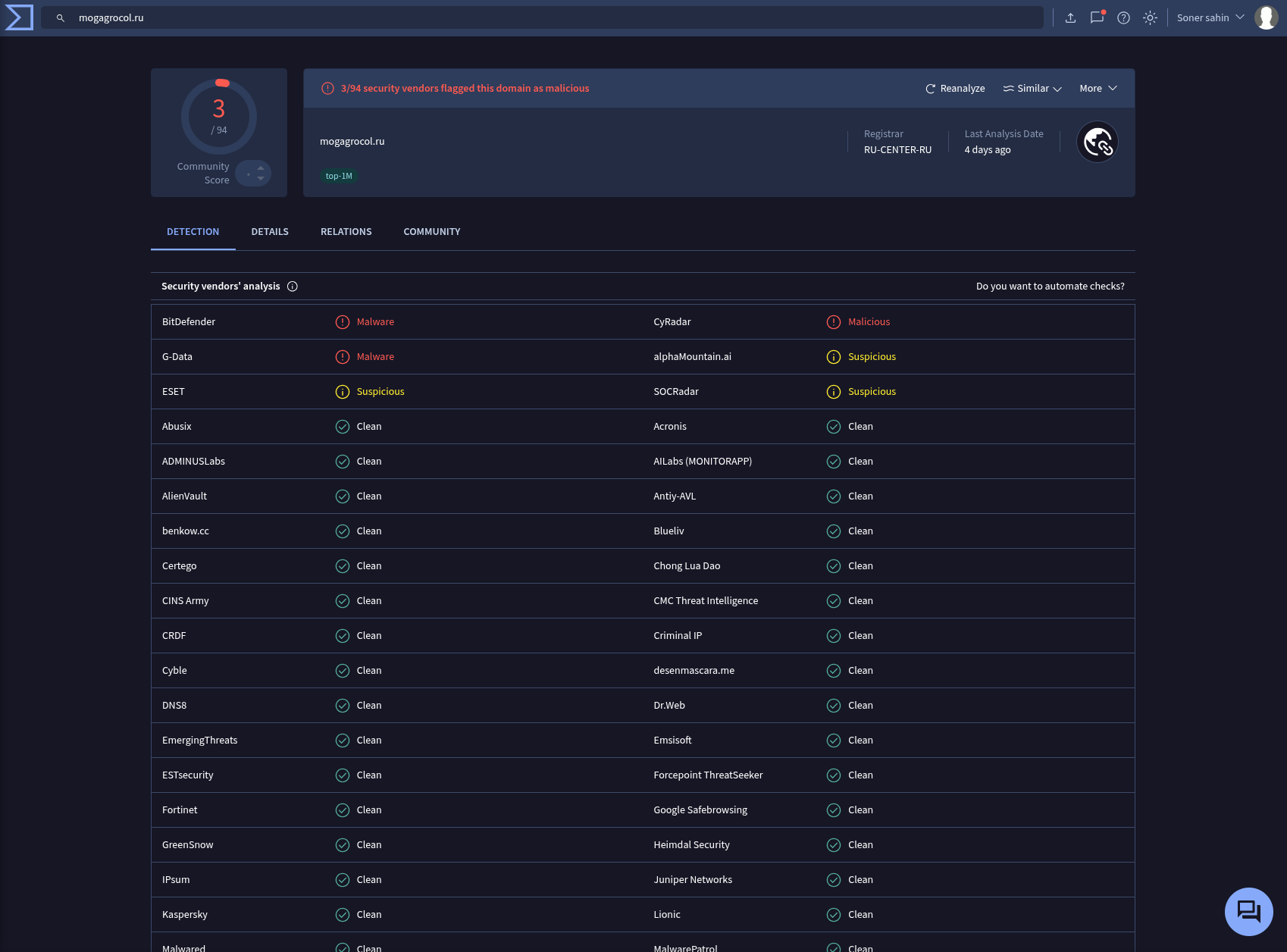This screenshot has width=1287, height=952.
Task: Click the Abusix Clean checkmark icon
Action: coord(343,427)
